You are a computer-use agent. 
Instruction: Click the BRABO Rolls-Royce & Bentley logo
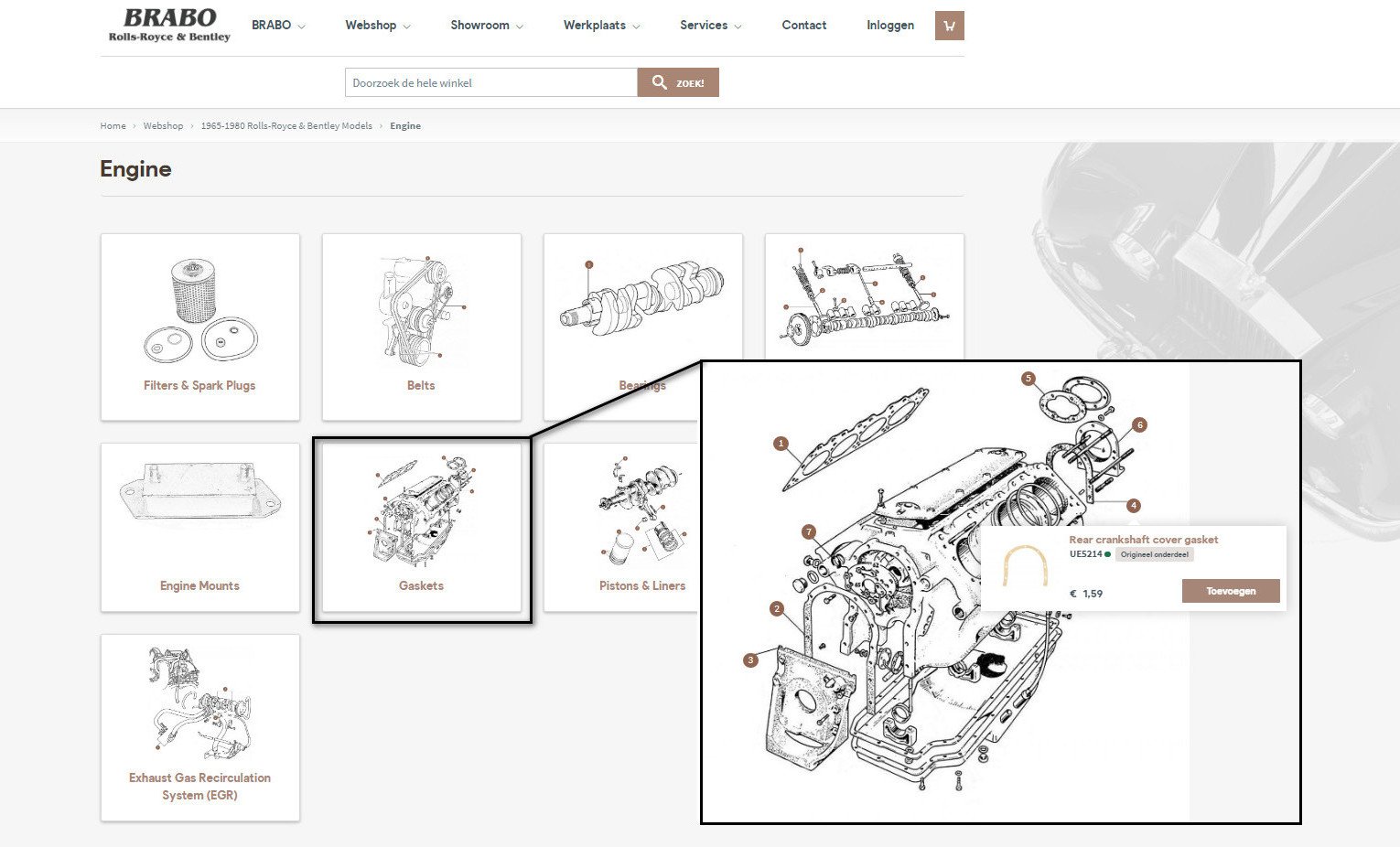(x=169, y=26)
